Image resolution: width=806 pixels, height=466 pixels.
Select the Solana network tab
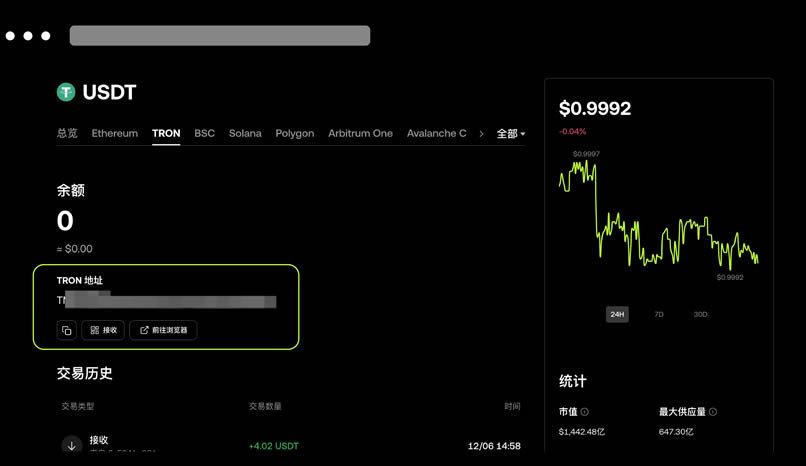click(x=245, y=133)
